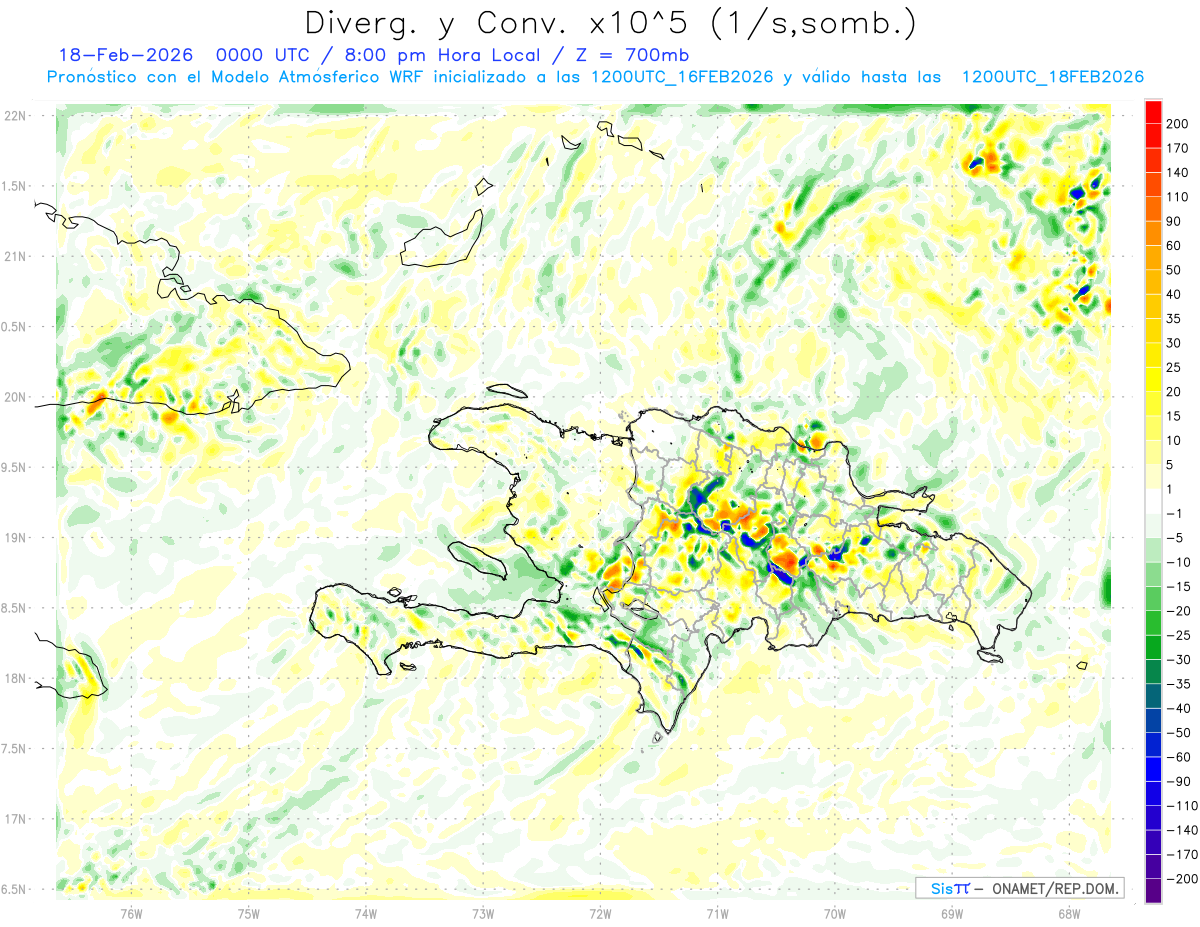Click the legend value '-60'

pos(1180,757)
